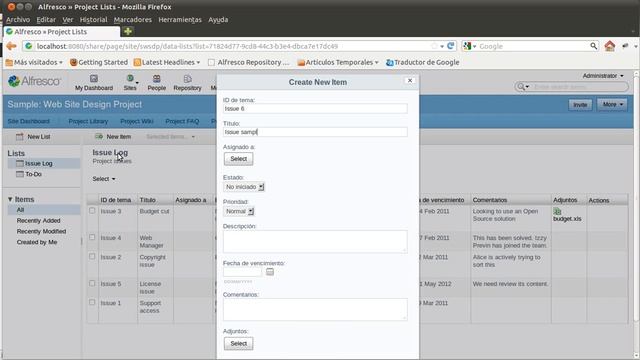
Task: Check the checkbox for Issue 4
Action: click(92, 237)
